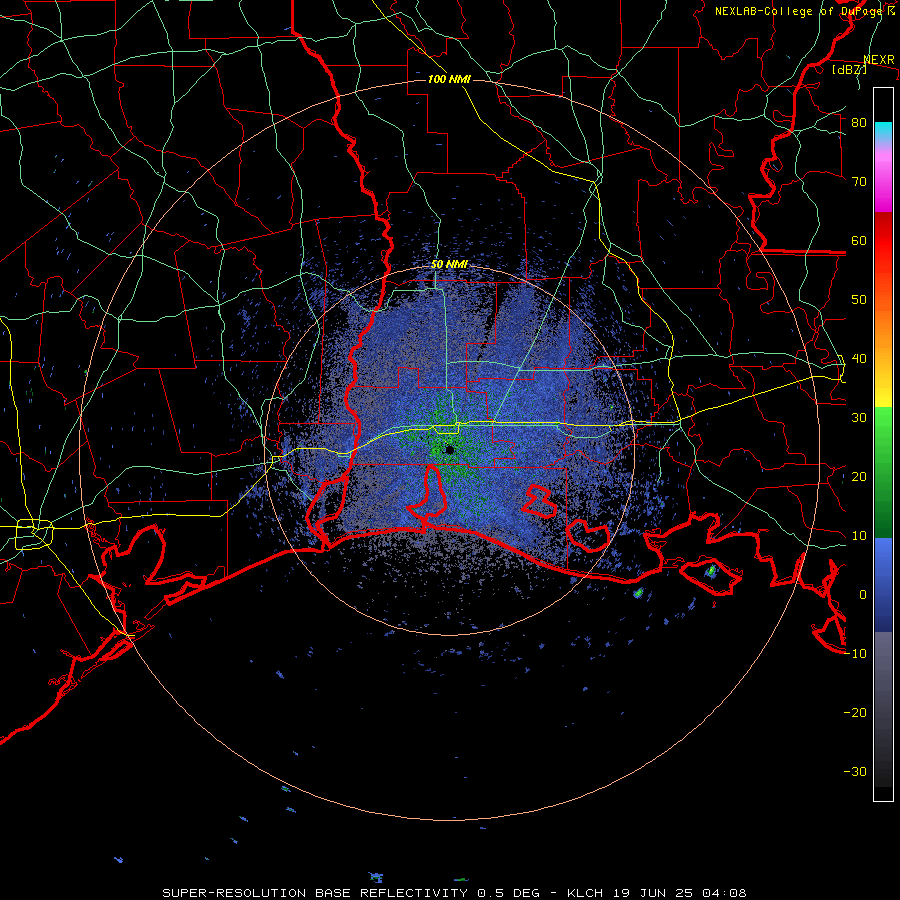Click the 10 value on the dBZ scale
The height and width of the screenshot is (900, 900).
tap(859, 536)
